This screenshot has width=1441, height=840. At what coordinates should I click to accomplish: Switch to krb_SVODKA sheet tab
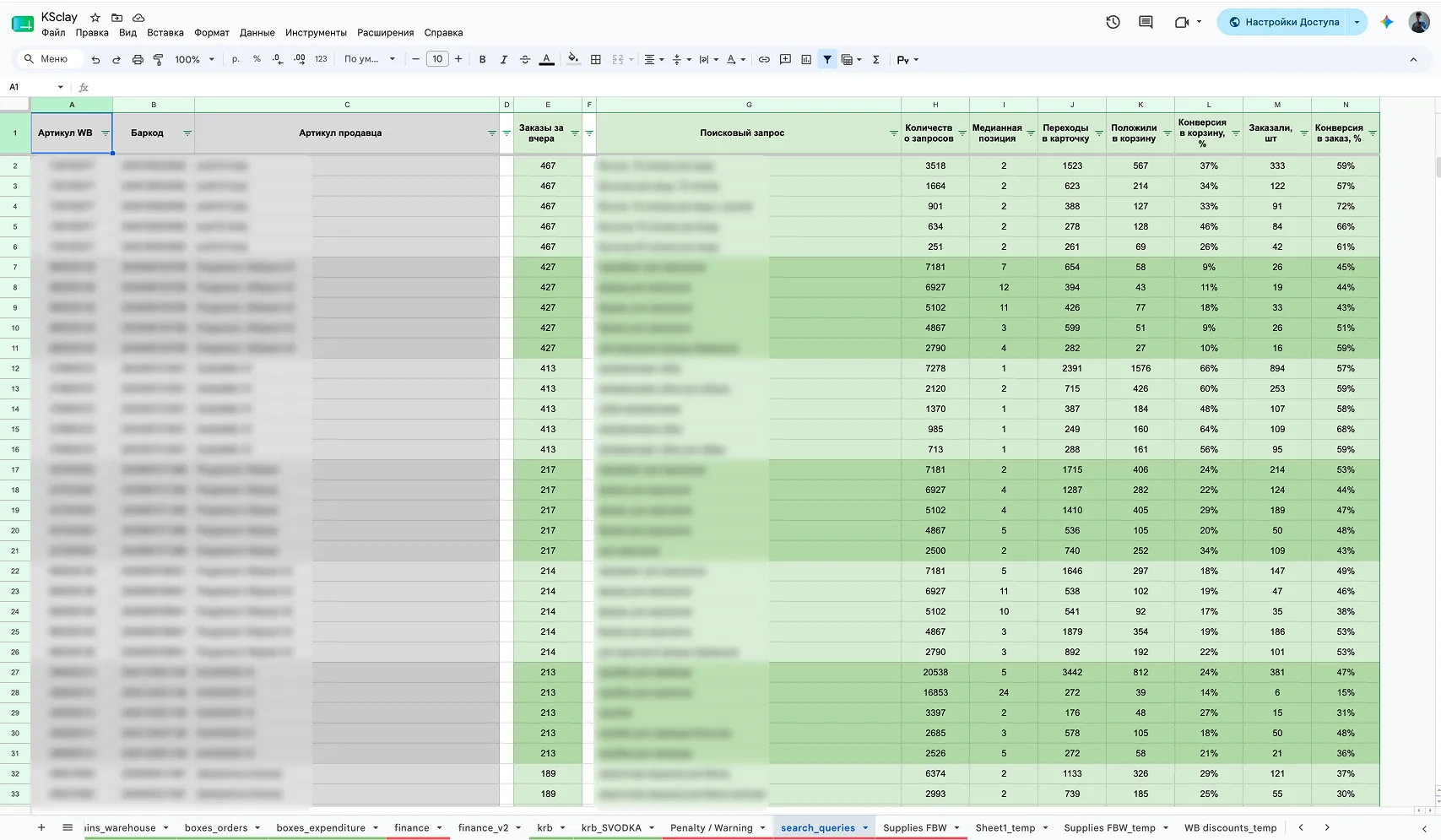[x=611, y=828]
